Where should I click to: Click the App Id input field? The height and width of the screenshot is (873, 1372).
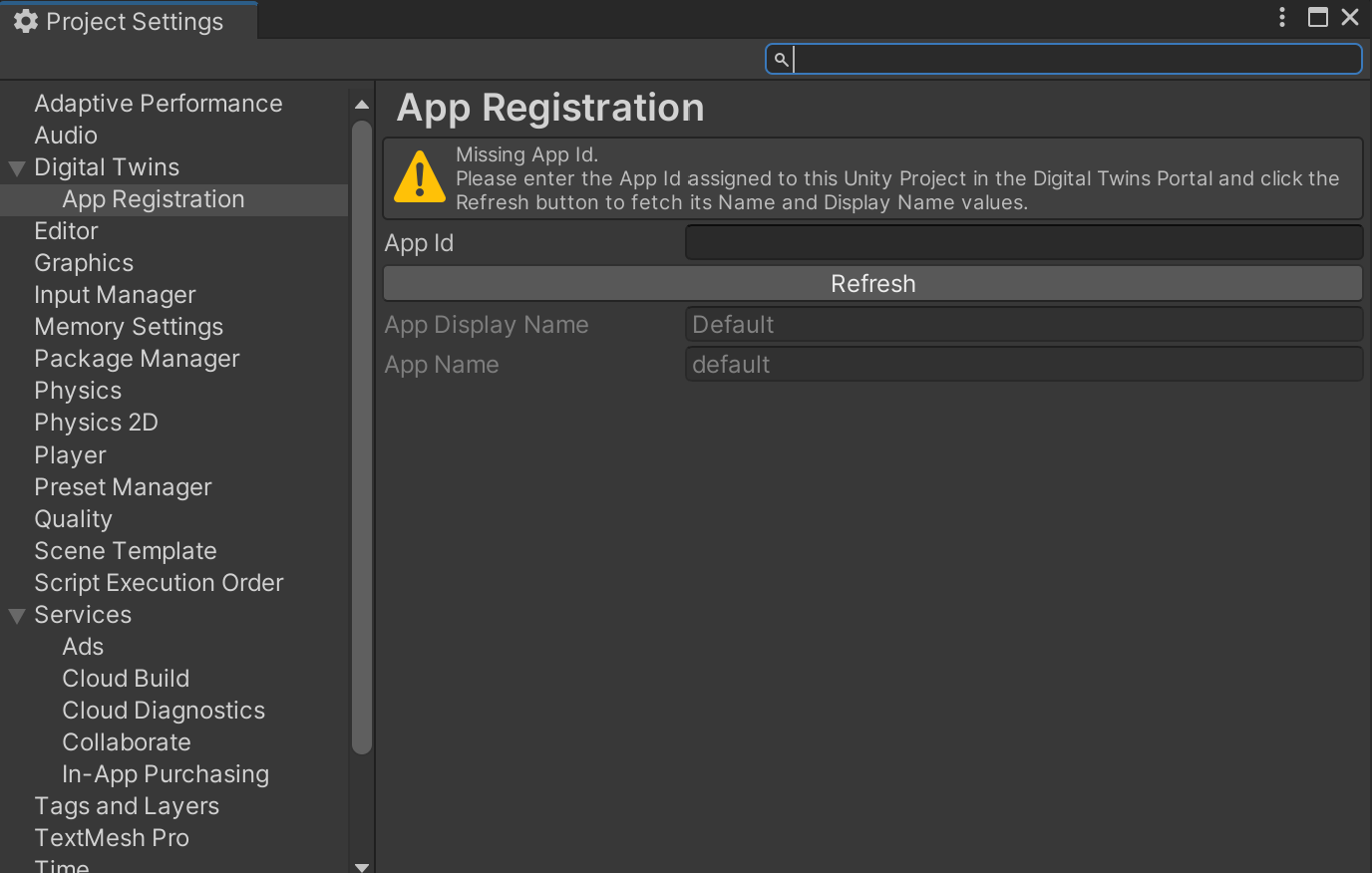click(x=1023, y=242)
